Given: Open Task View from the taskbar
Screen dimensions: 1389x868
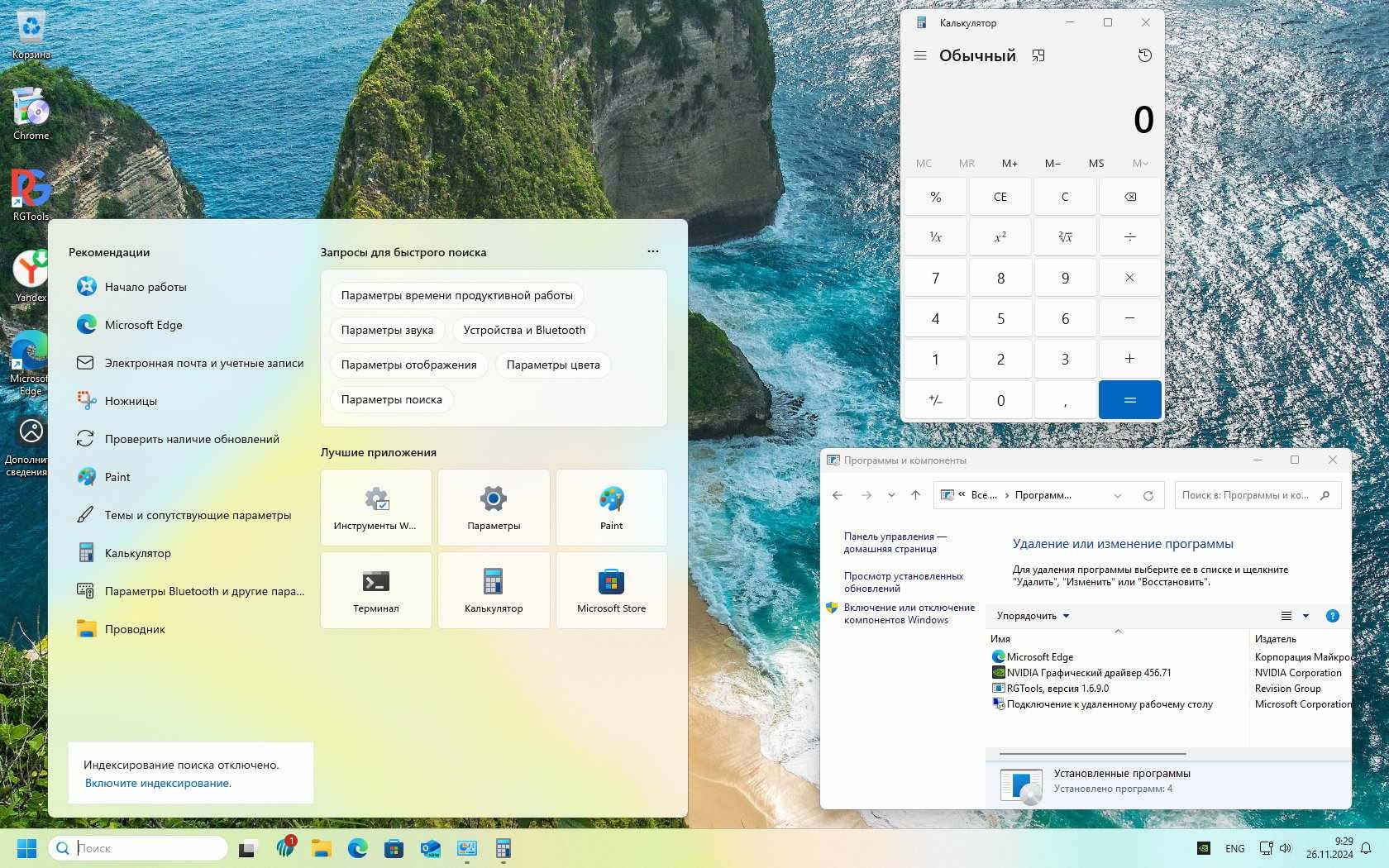Looking at the screenshot, I should point(248,848).
